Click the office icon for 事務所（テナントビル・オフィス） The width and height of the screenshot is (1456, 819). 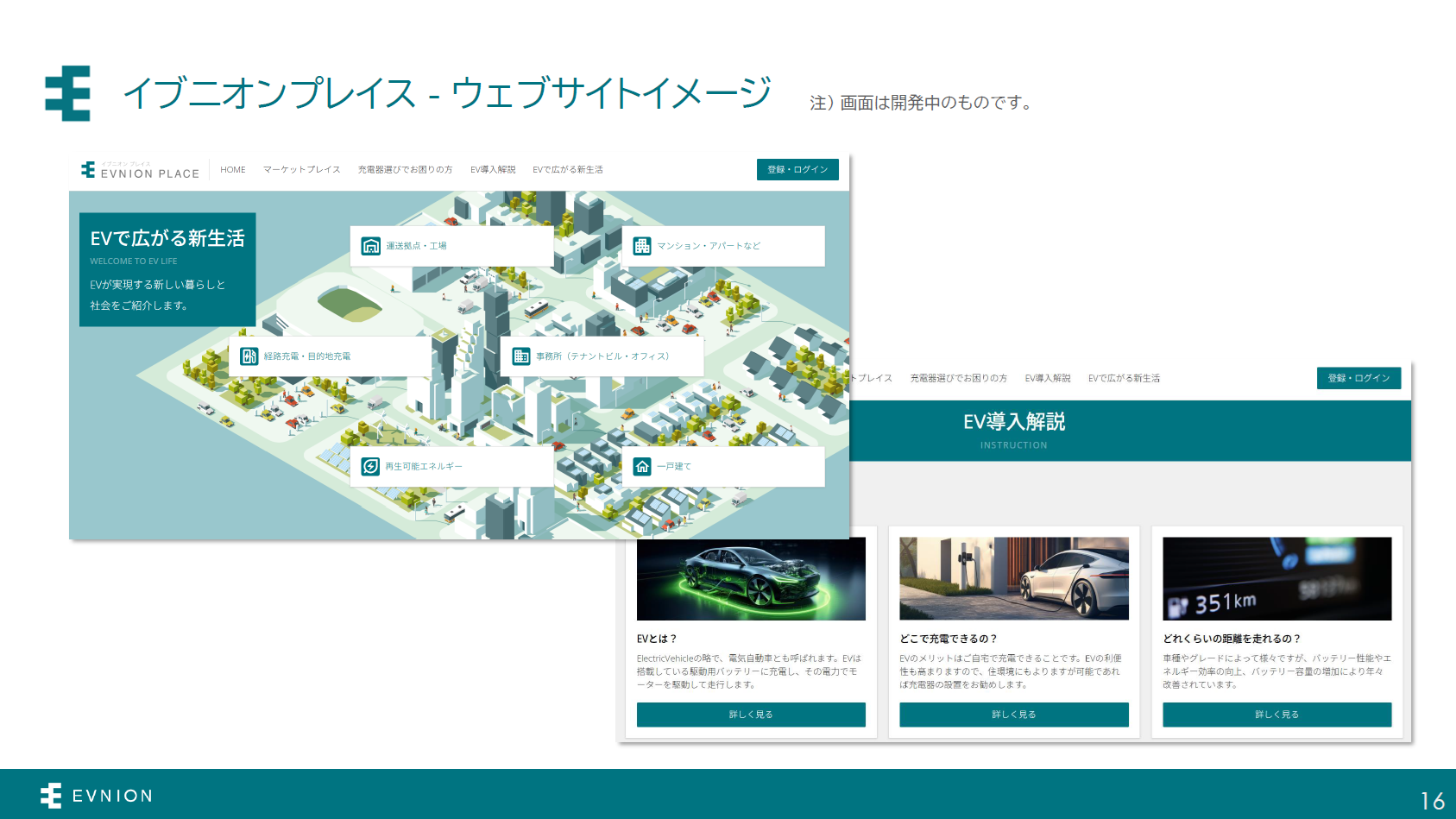pyautogui.click(x=521, y=356)
